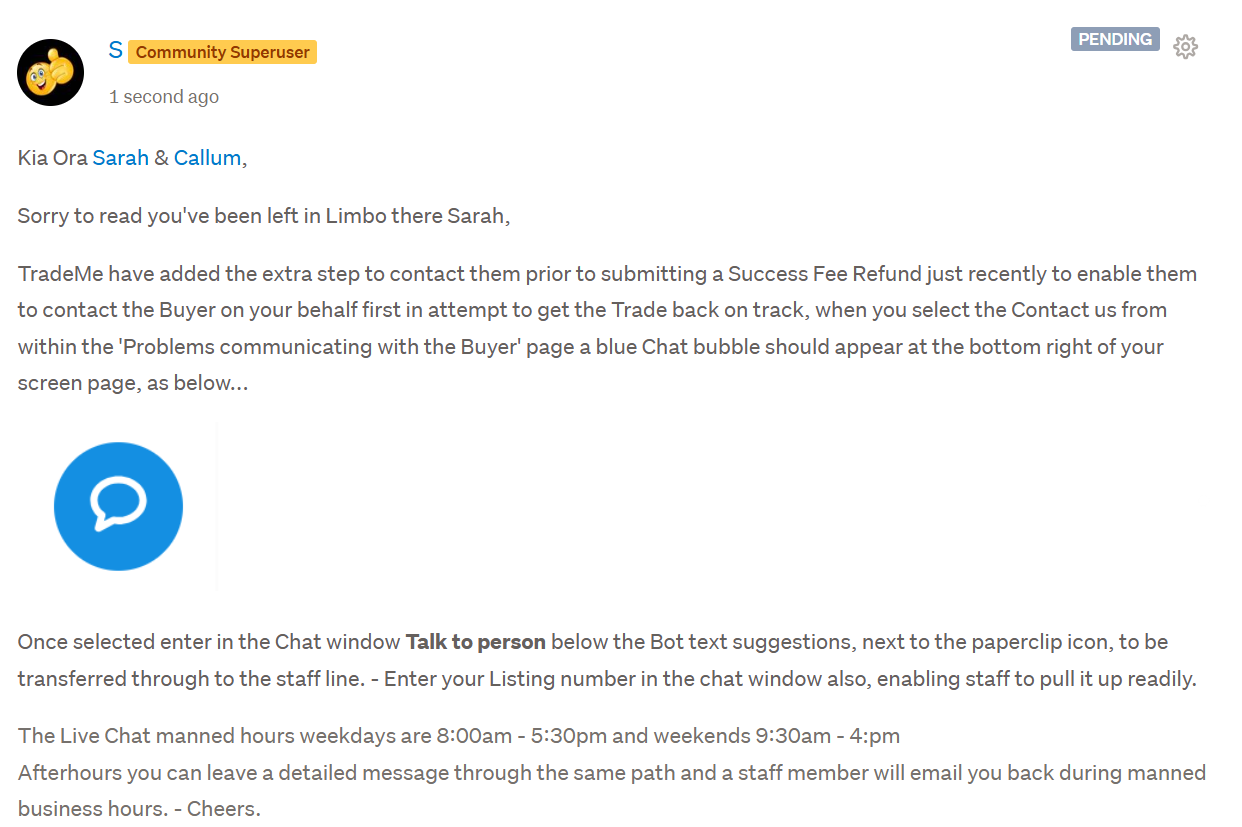
Task: Click the thumbs-up emoji user avatar
Action: point(51,73)
